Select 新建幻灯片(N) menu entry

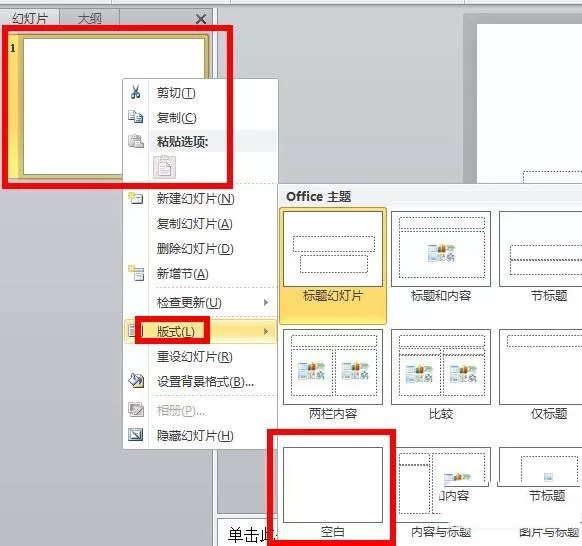point(195,199)
